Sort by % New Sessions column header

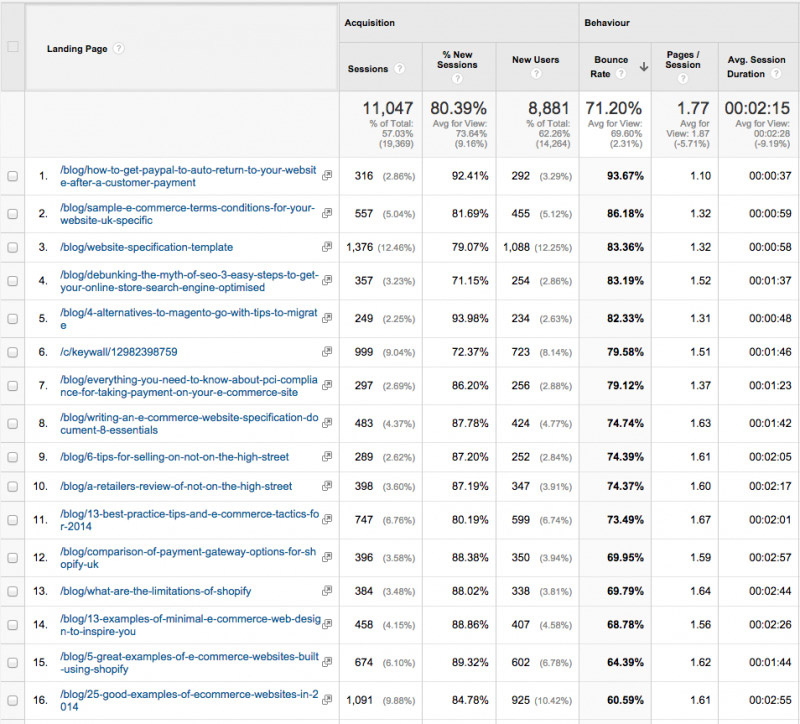457,60
